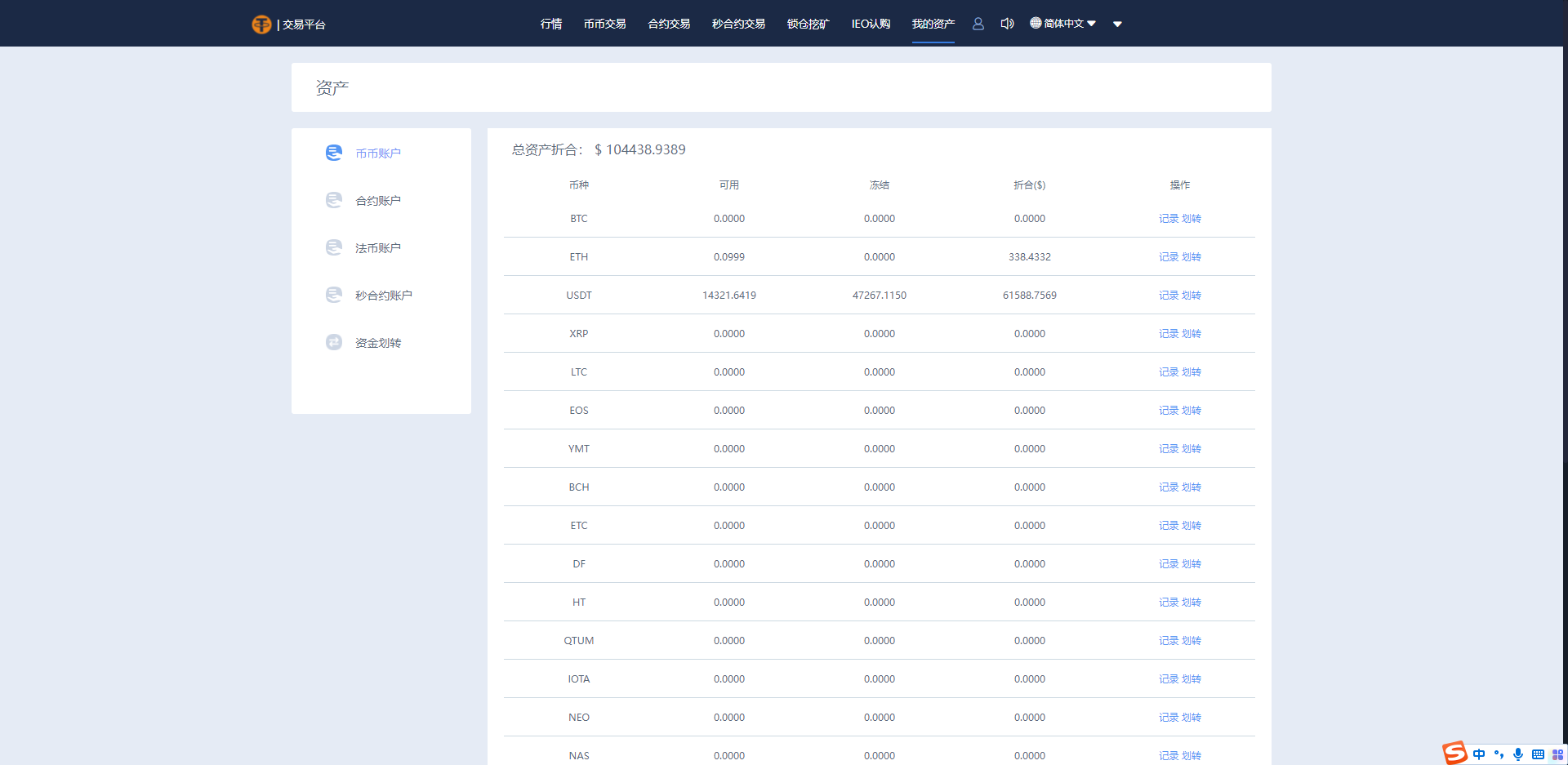The image size is (1568, 765).
Task: Click 记录 link in the USDT row
Action: tap(1168, 296)
